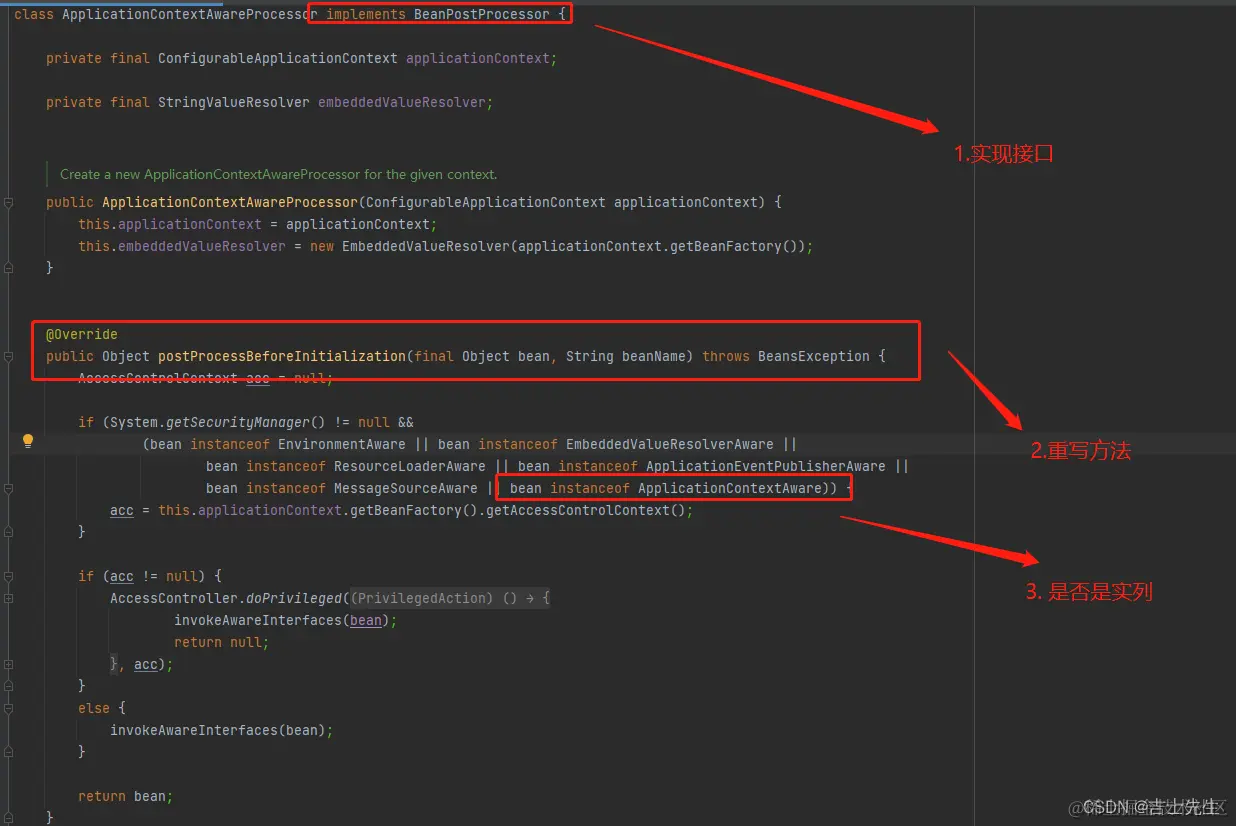Click the EnvironmentAware interface name
This screenshot has height=826, width=1236.
coord(342,444)
